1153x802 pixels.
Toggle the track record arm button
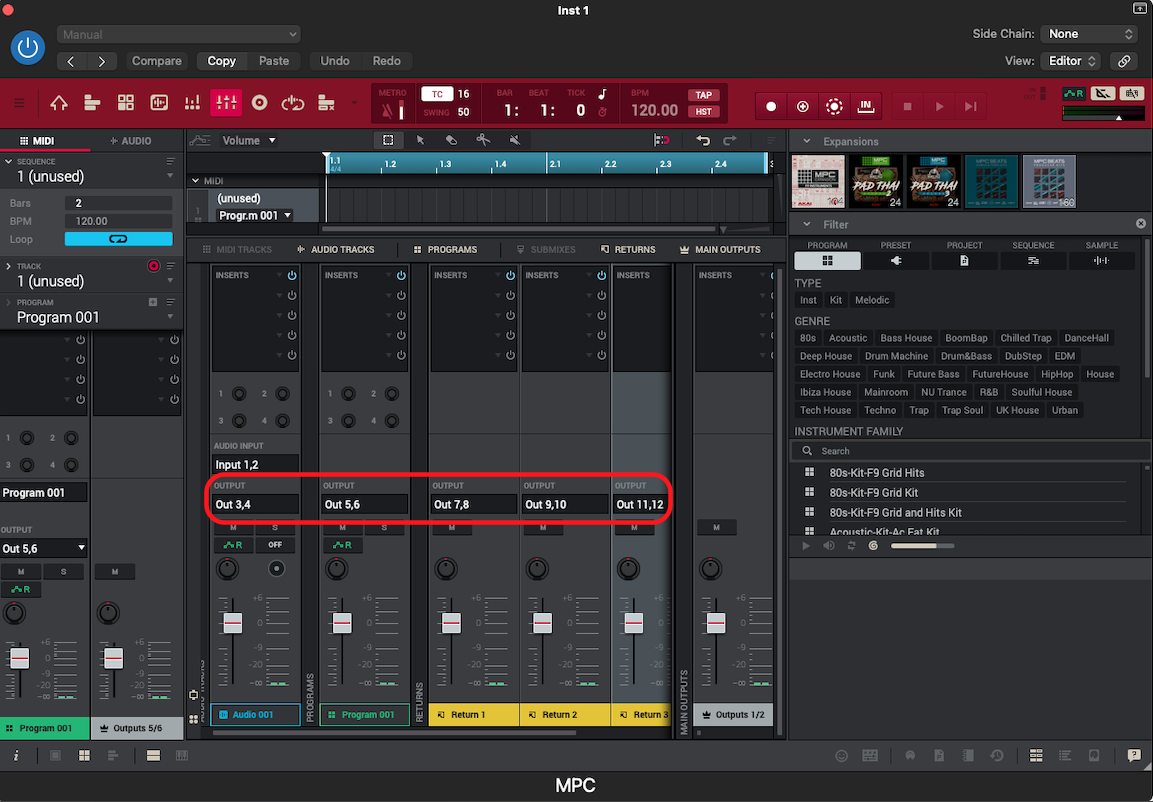[x=154, y=266]
